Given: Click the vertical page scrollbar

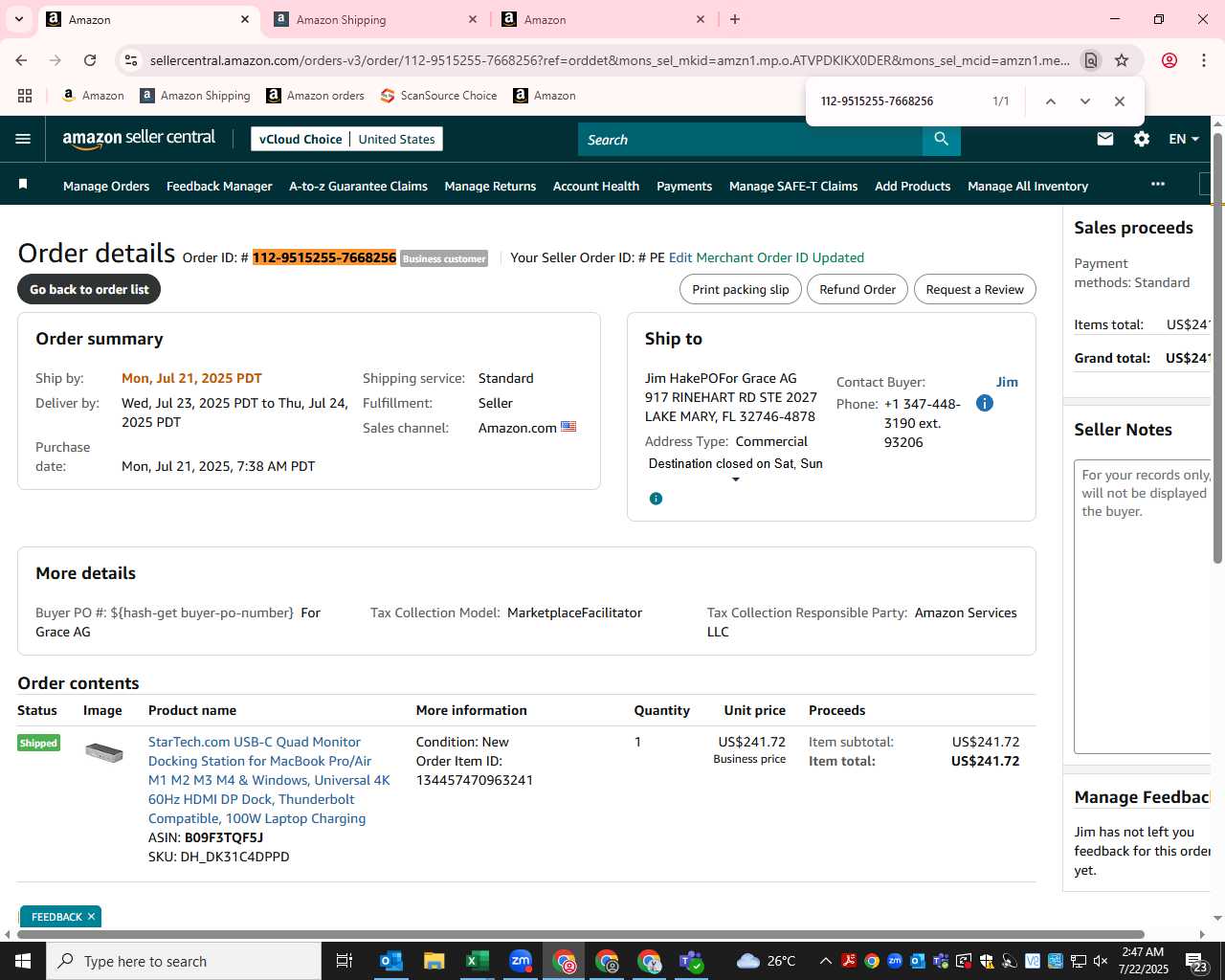Looking at the screenshot, I should click(x=1217, y=348).
